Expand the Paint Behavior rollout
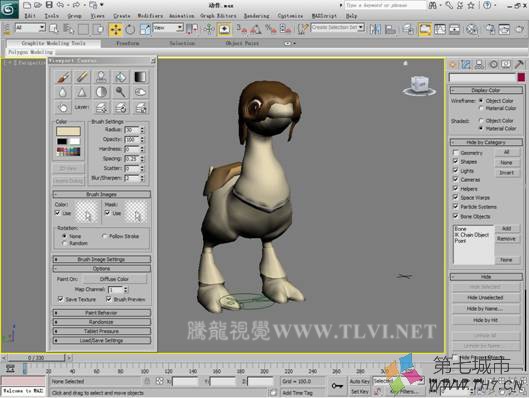Image resolution: width=529 pixels, height=398 pixels. pyautogui.click(x=101, y=313)
